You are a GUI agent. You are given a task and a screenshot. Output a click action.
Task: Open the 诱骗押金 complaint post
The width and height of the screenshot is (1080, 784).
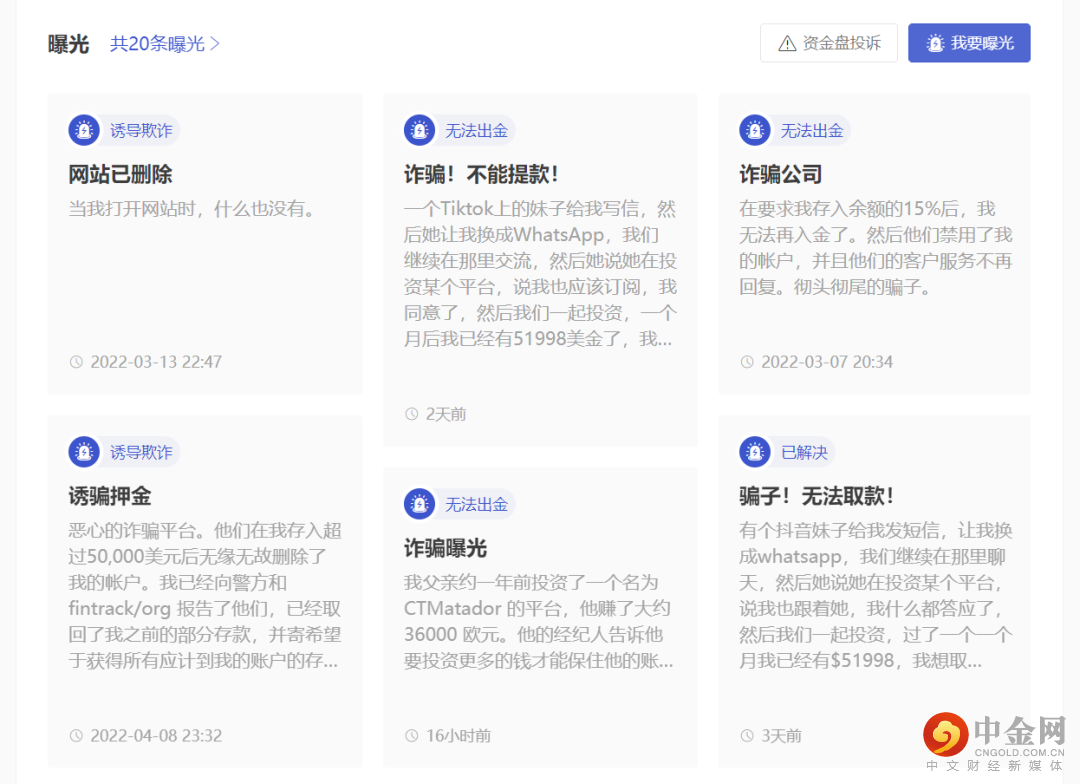[108, 495]
